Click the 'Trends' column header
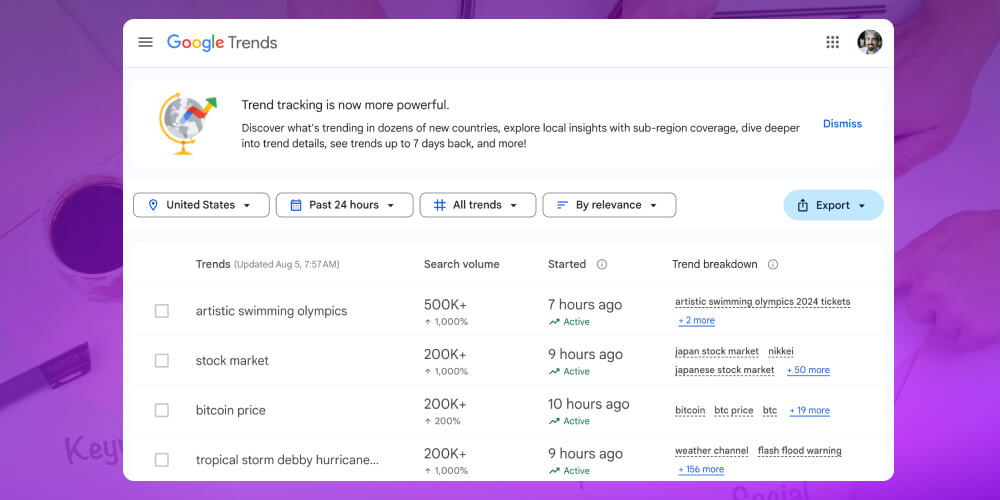This screenshot has width=1000, height=500. pyautogui.click(x=213, y=264)
